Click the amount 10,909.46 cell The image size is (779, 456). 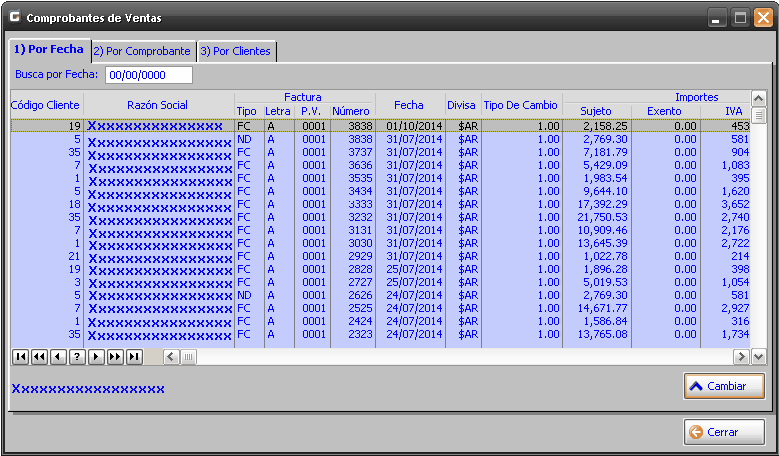coord(597,230)
